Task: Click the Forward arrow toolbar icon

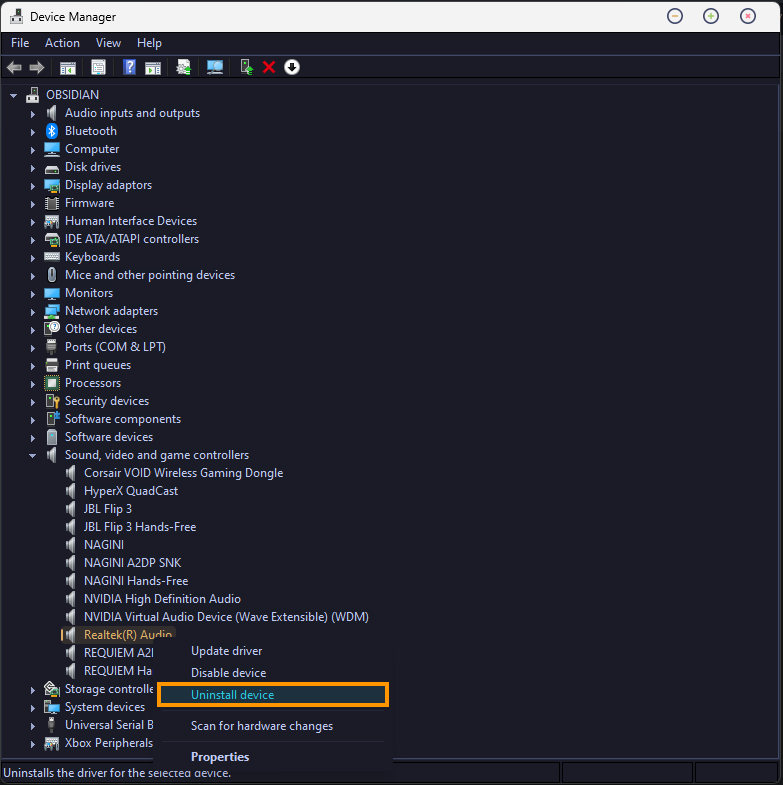Action: [37, 67]
